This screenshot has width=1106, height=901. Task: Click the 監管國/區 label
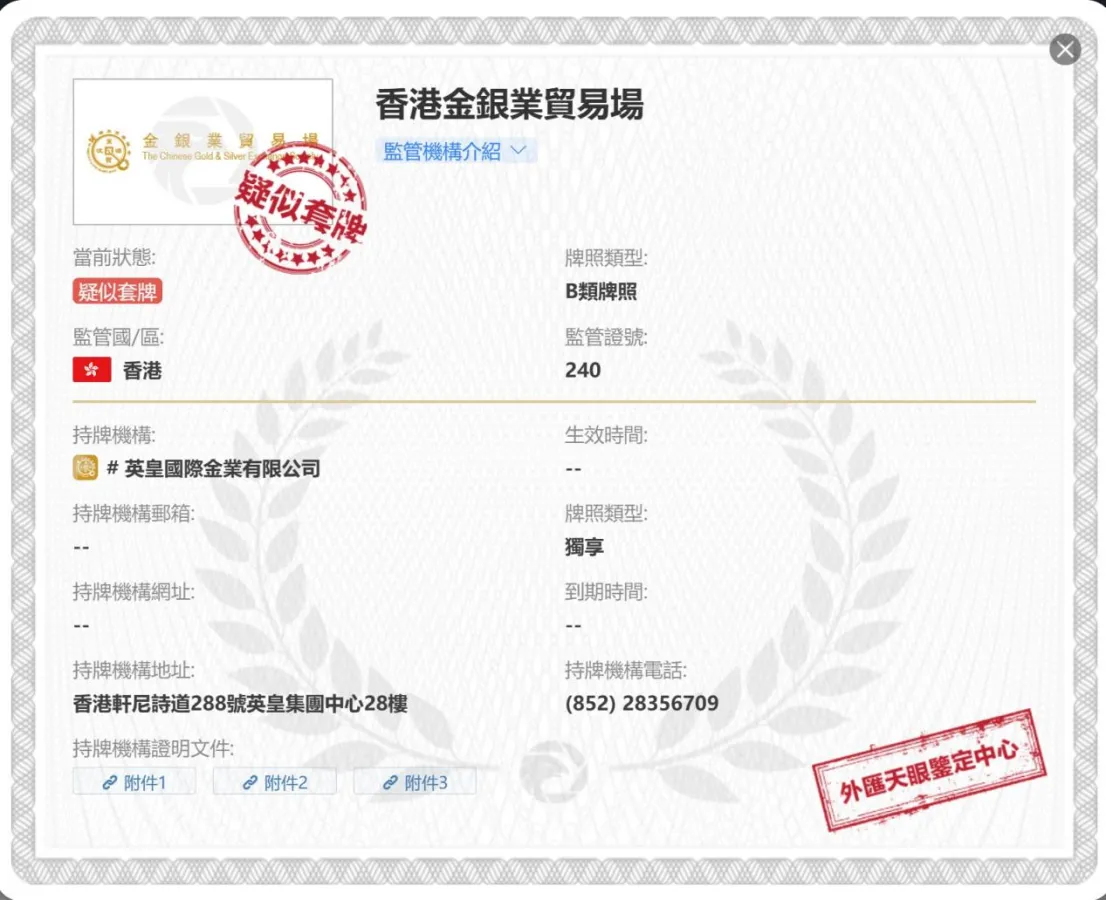click(x=118, y=337)
